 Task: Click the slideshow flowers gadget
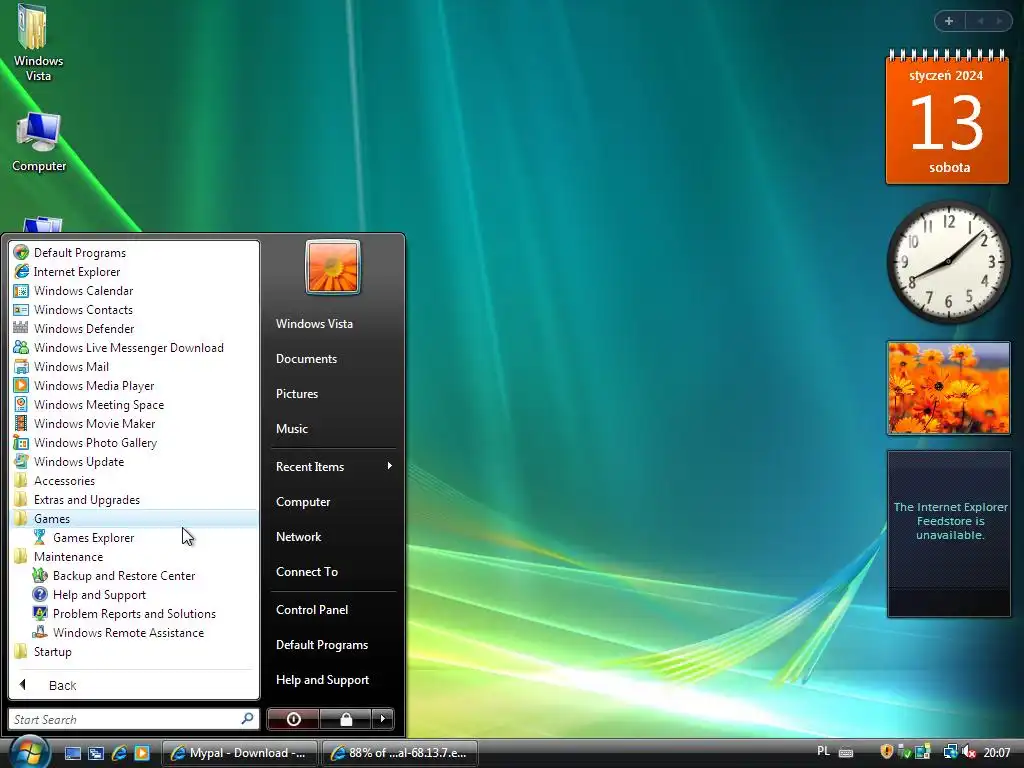pyautogui.click(x=948, y=388)
